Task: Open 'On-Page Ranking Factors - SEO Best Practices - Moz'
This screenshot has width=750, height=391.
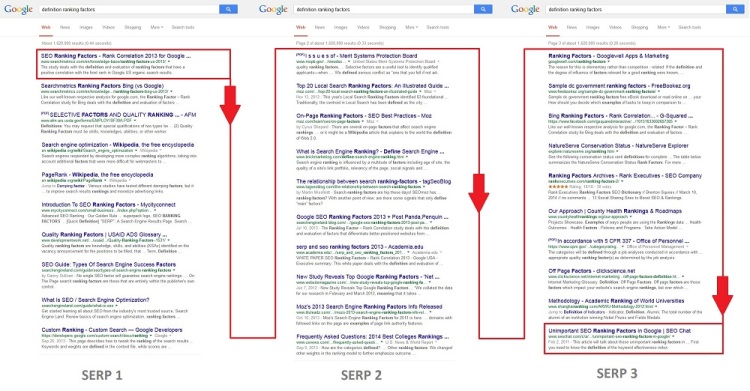Action: 364,116
